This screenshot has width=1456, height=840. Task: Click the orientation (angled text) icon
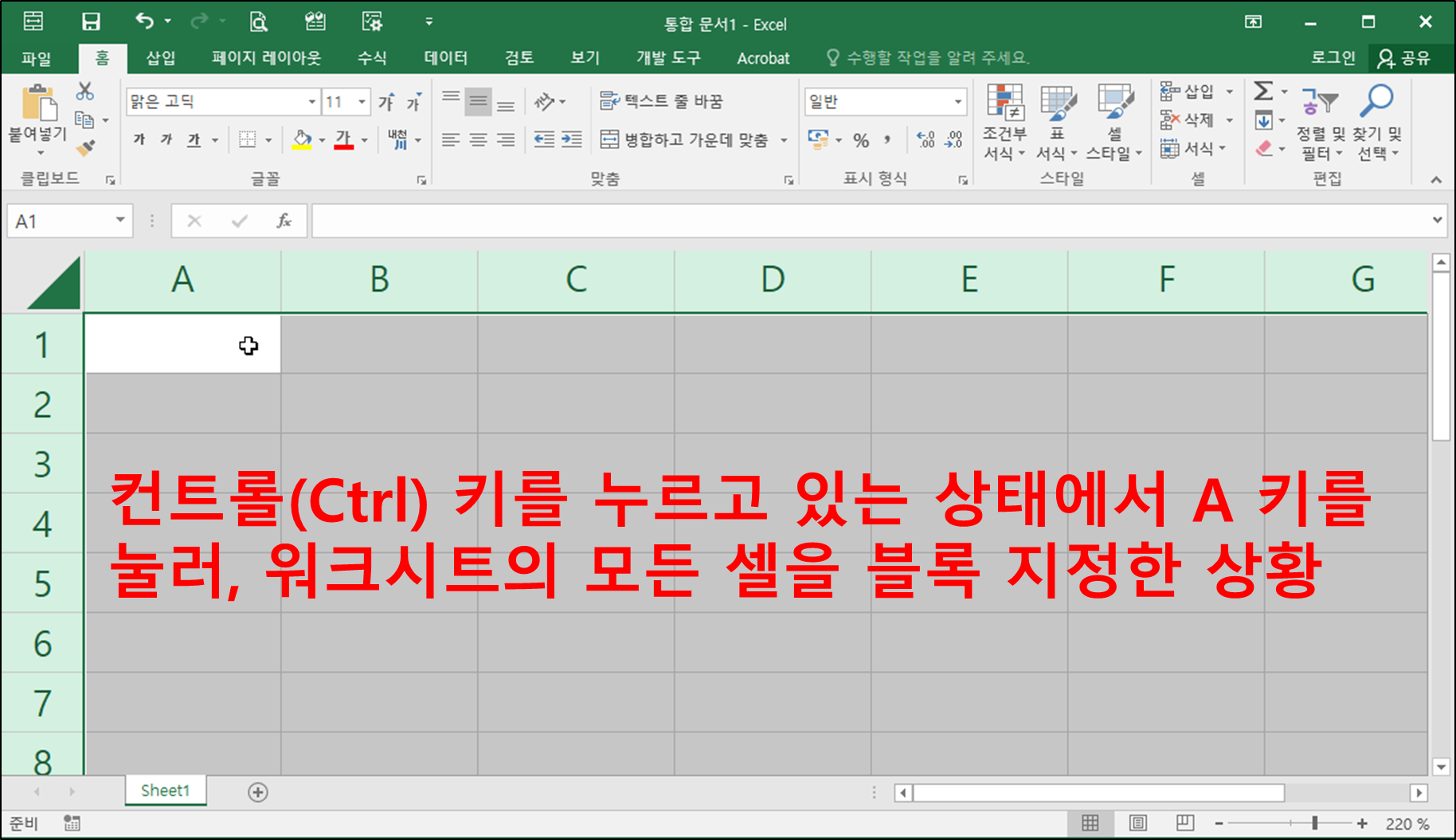545,101
